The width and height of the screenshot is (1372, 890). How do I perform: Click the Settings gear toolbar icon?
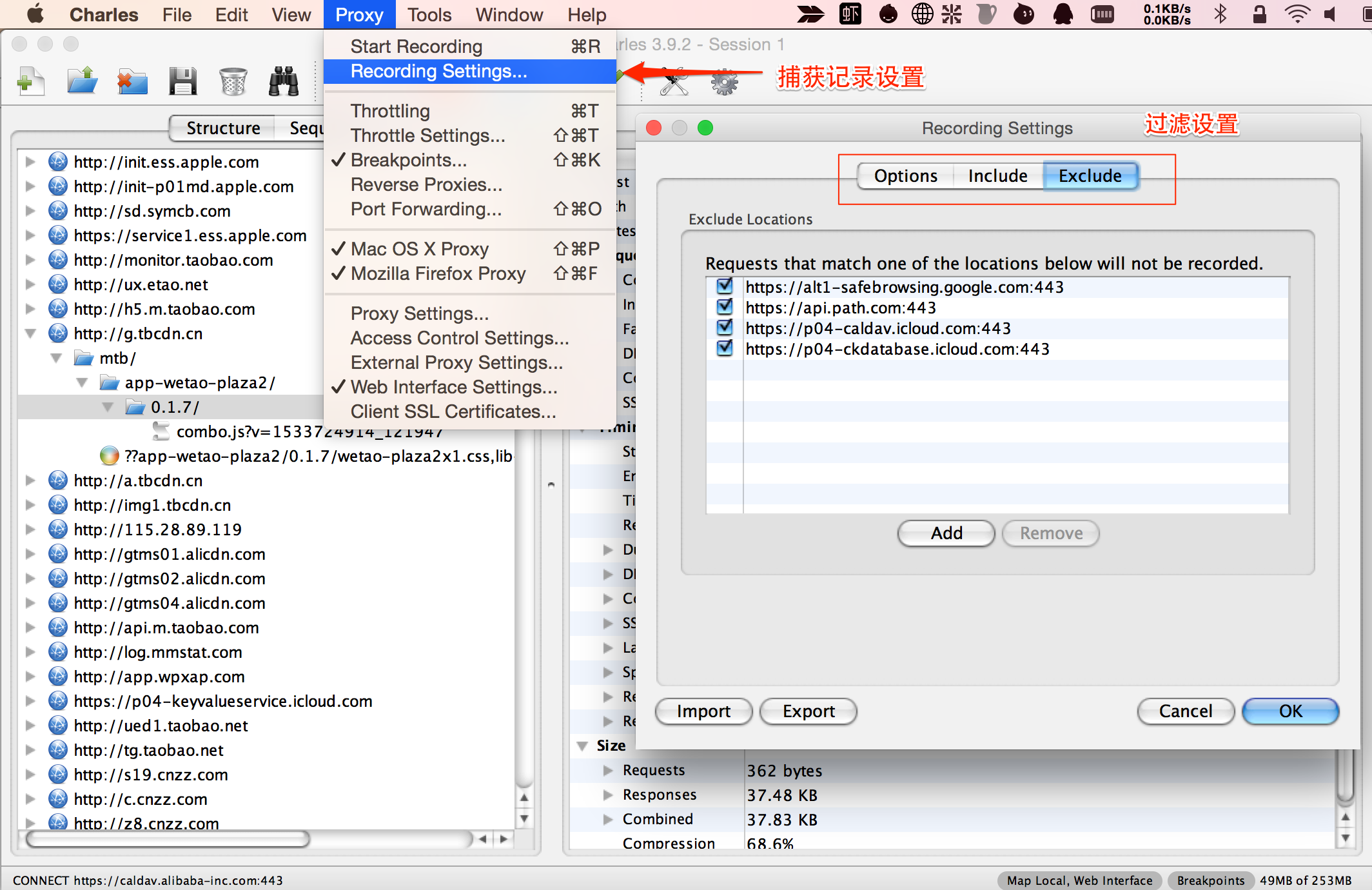pos(725,83)
